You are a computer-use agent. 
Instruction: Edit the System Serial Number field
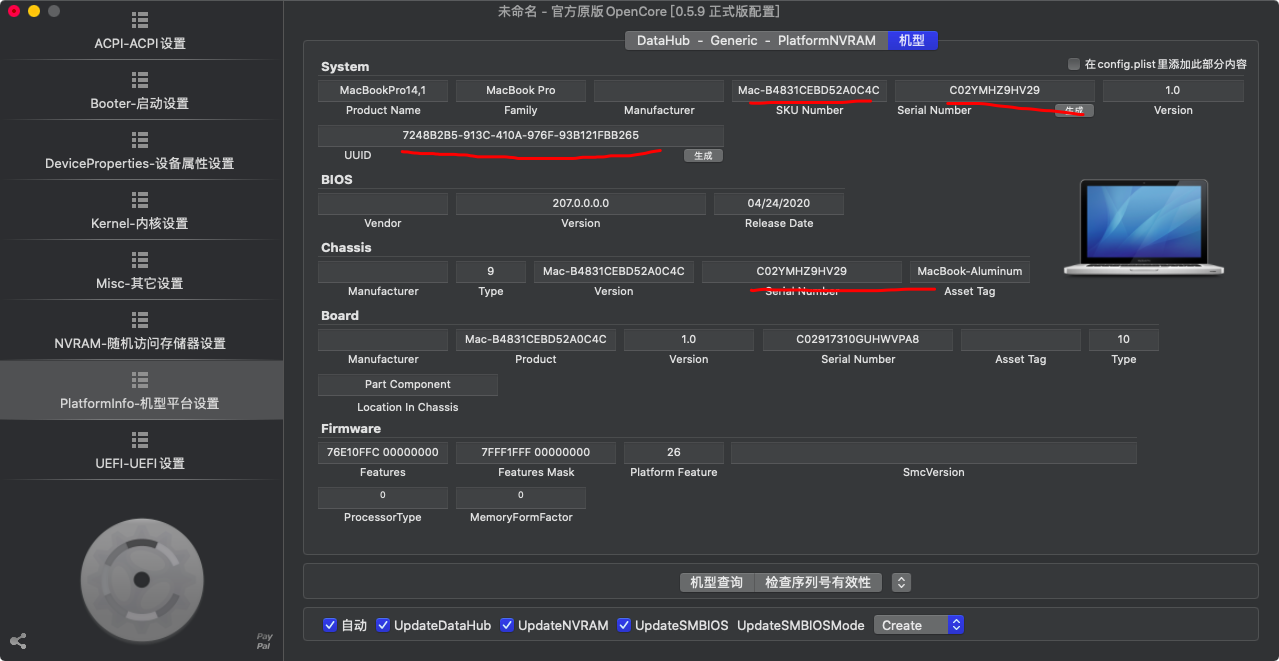[995, 90]
